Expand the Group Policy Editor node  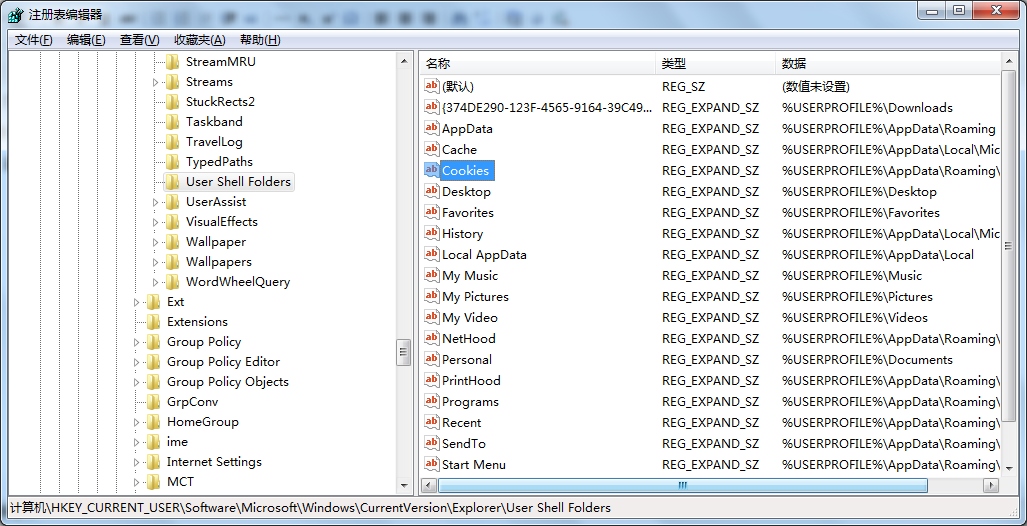(x=136, y=362)
